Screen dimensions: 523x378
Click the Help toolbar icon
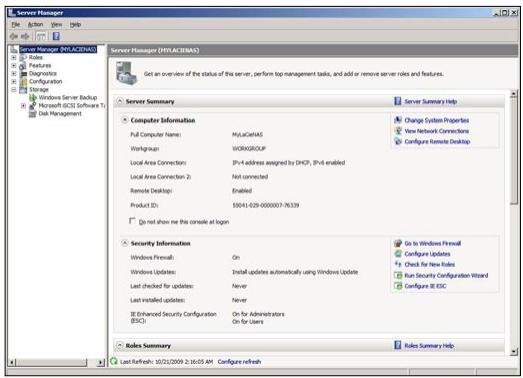tap(56, 36)
